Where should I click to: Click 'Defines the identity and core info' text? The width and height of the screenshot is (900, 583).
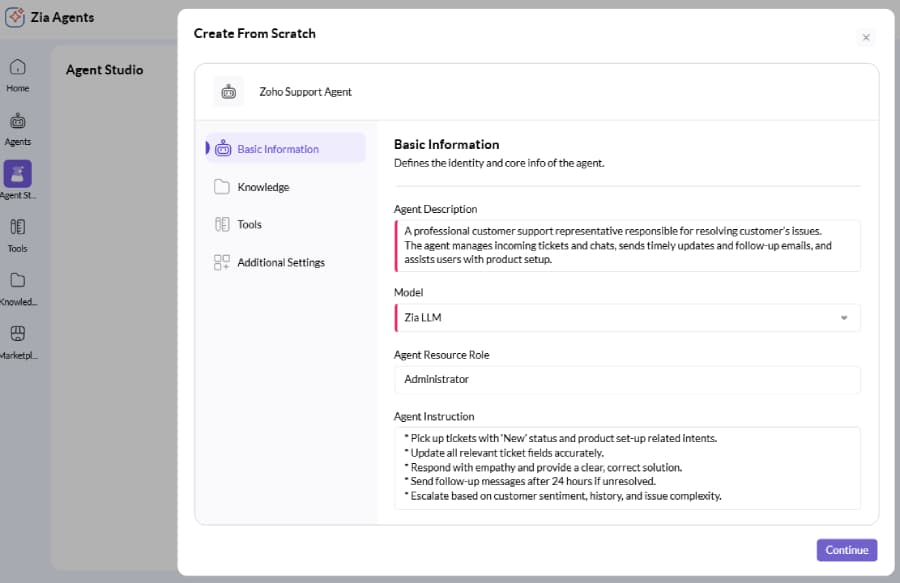499,163
